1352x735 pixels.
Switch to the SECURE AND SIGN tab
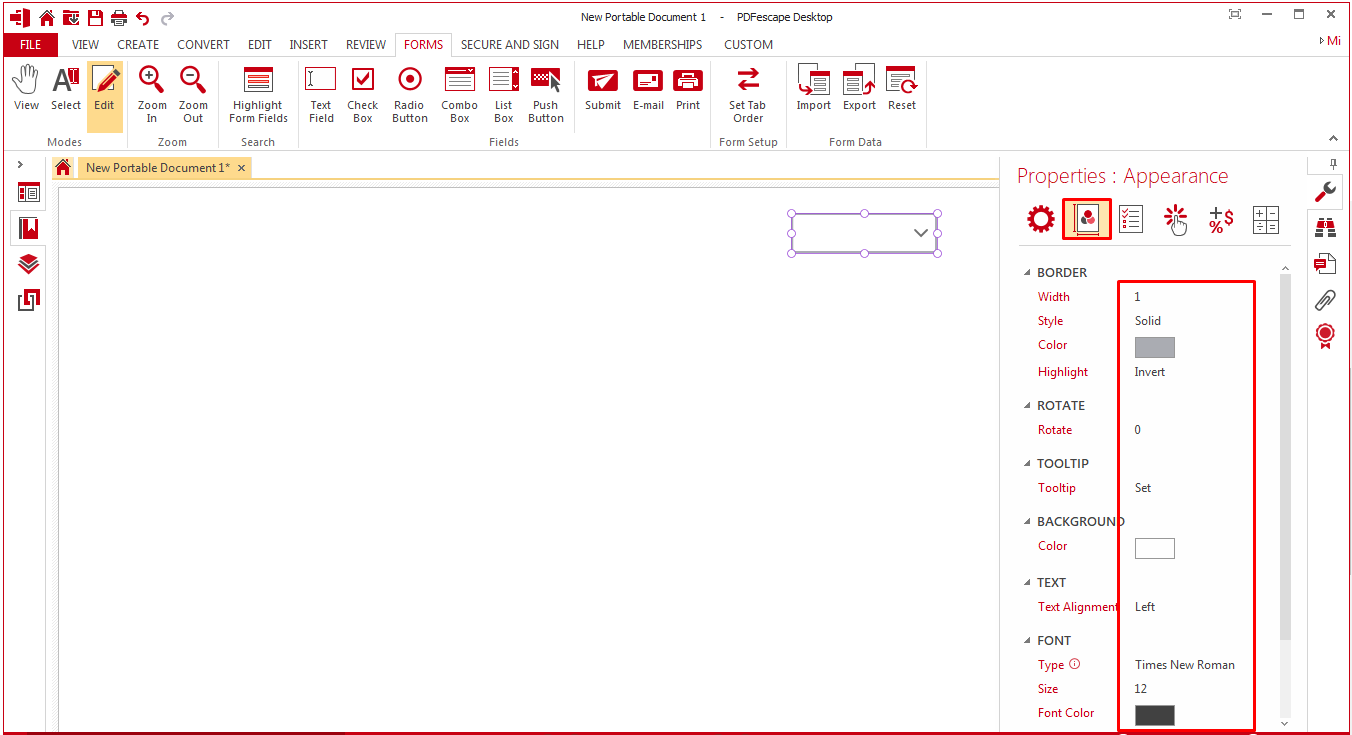[510, 44]
